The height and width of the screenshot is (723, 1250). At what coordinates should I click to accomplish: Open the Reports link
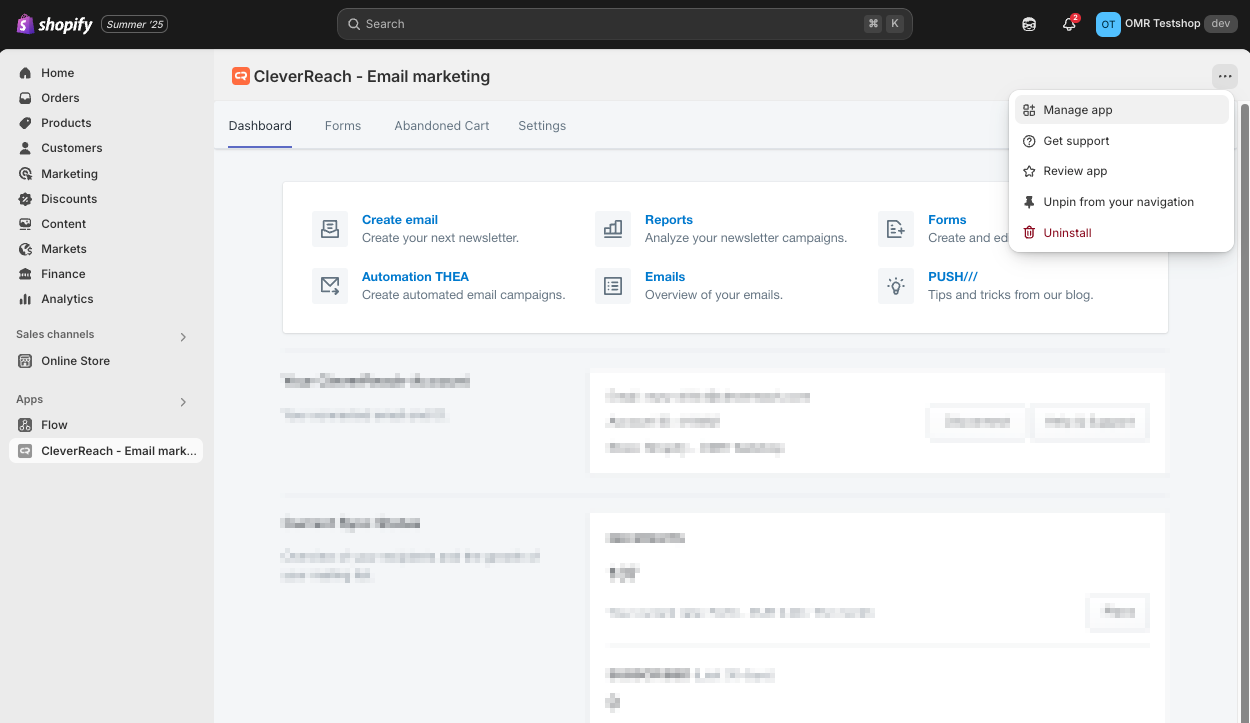pos(669,220)
